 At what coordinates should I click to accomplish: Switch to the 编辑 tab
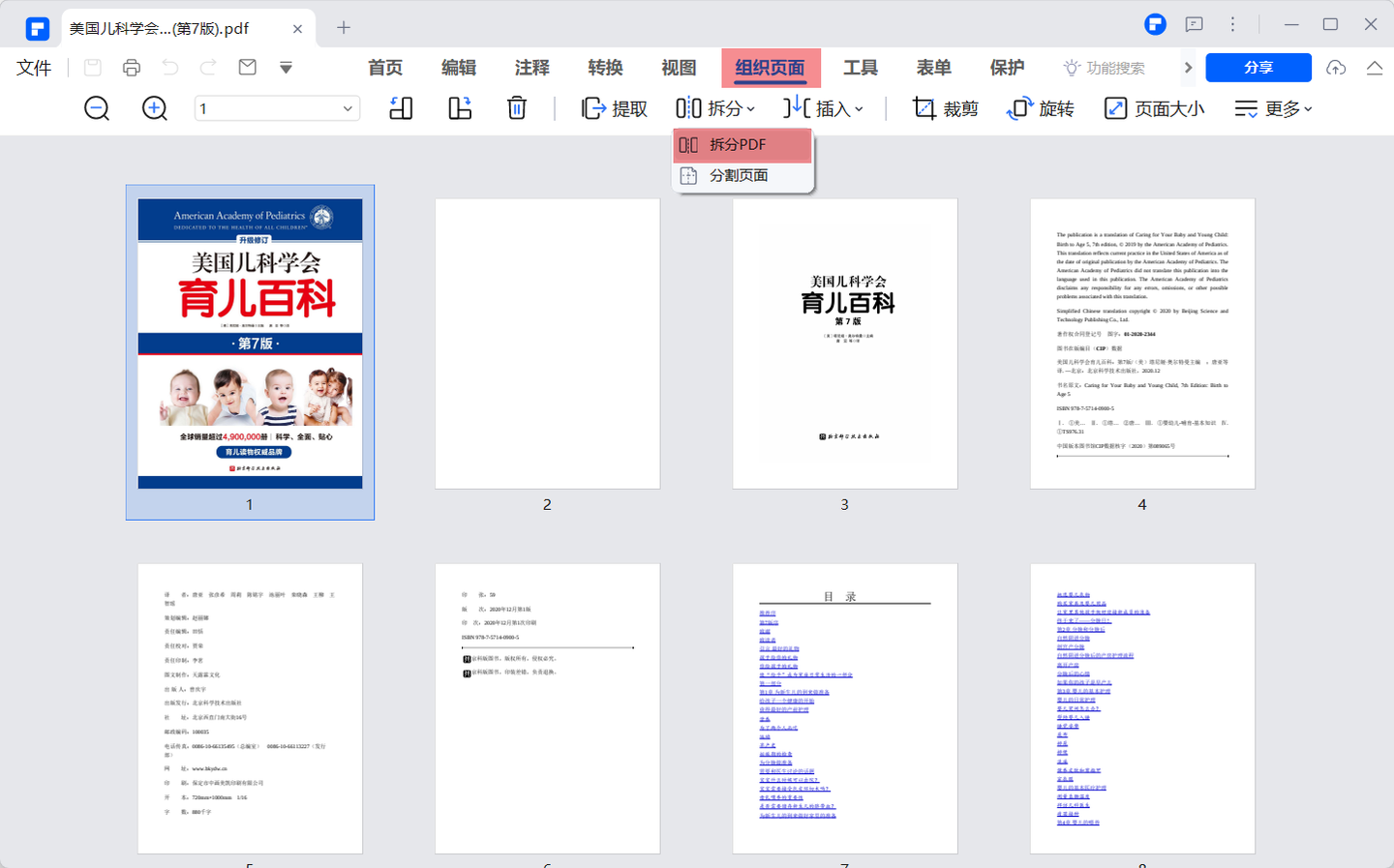click(x=459, y=68)
